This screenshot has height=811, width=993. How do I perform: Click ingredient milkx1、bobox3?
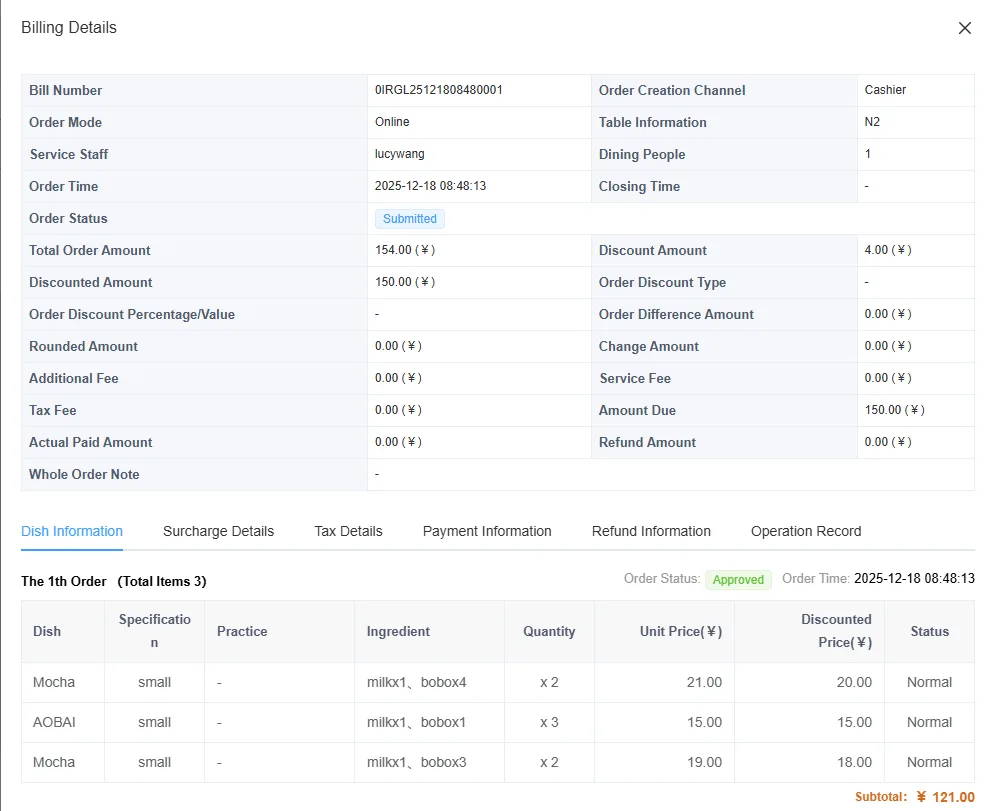[x=416, y=762]
